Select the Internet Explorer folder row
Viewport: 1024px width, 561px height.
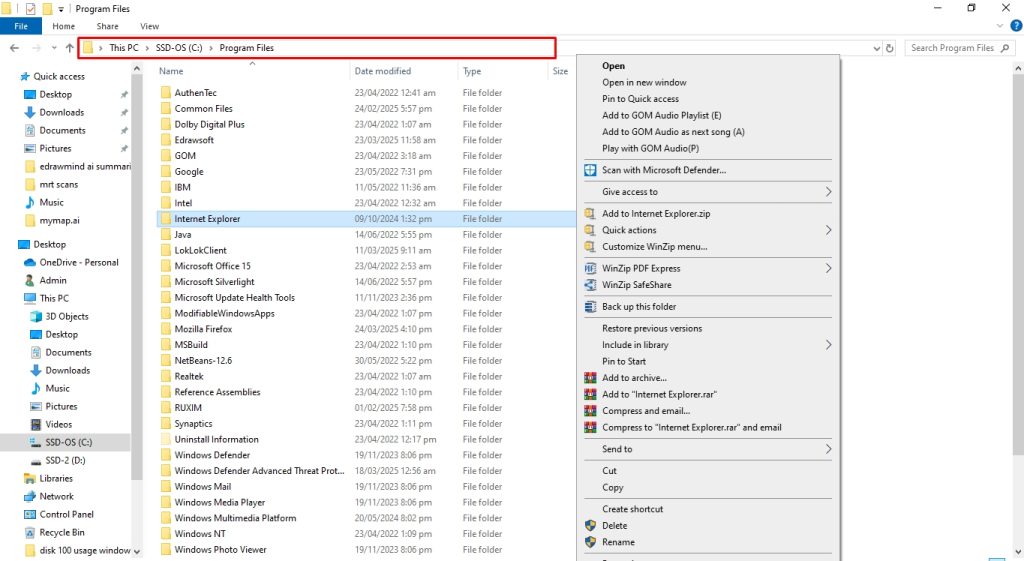click(x=366, y=219)
